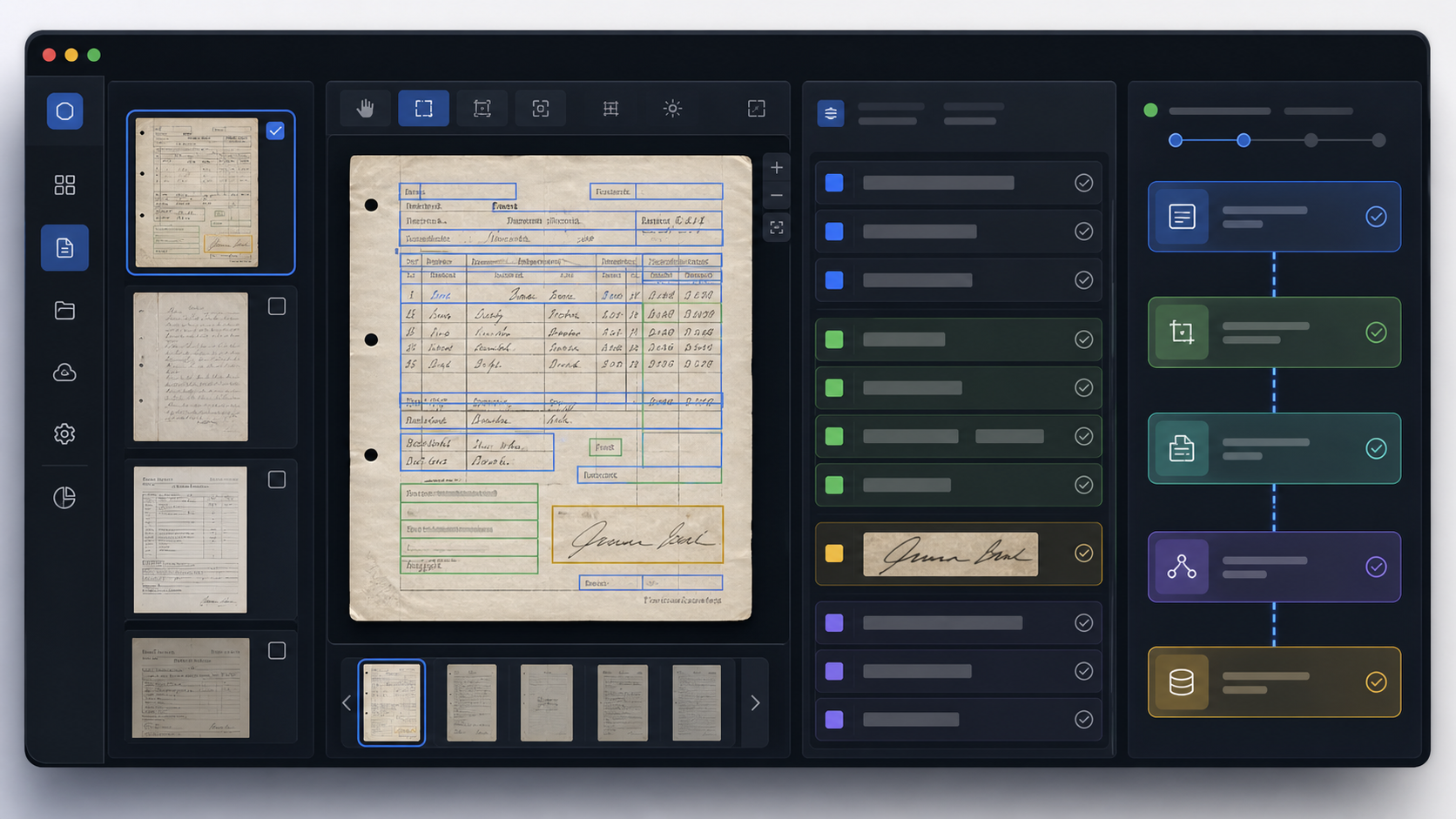Toggle the check circle on the teal file card
Screen dimensions: 1456x819
(1376, 448)
